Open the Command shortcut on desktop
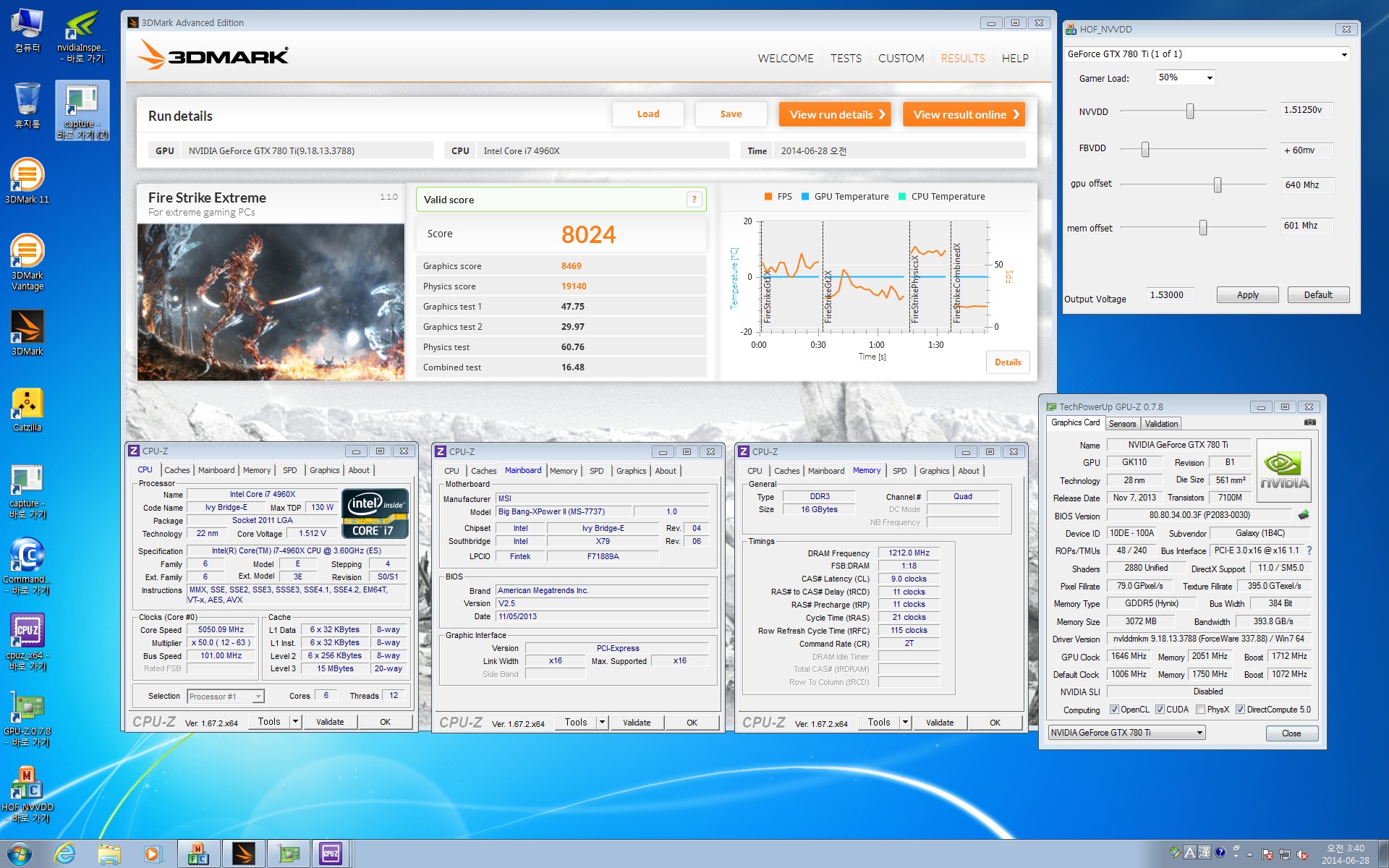Screen dimensions: 1389x868 pyautogui.click(x=27, y=566)
